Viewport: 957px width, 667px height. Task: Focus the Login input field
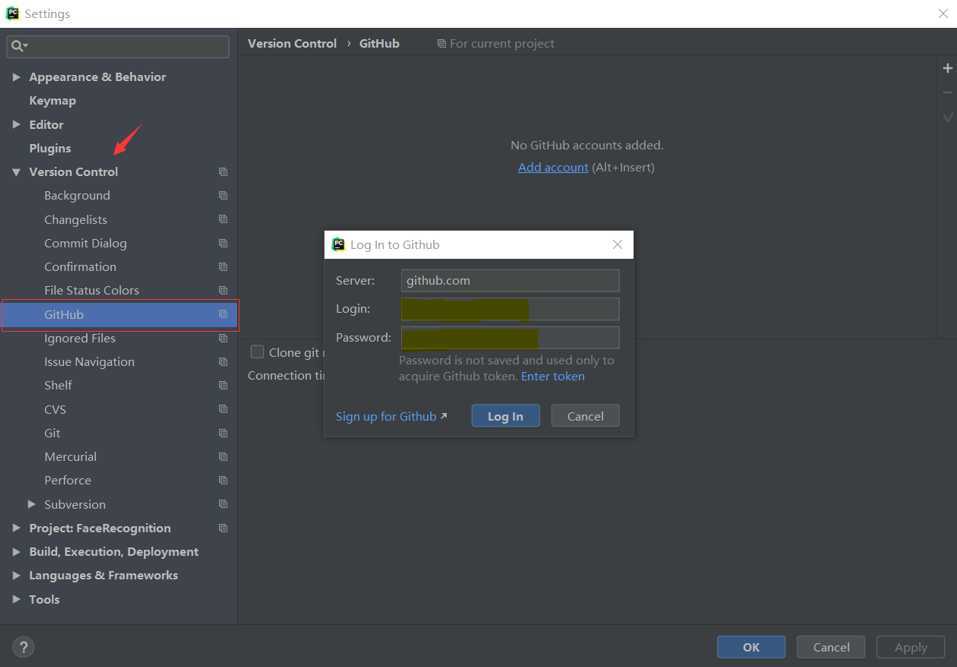coord(510,309)
